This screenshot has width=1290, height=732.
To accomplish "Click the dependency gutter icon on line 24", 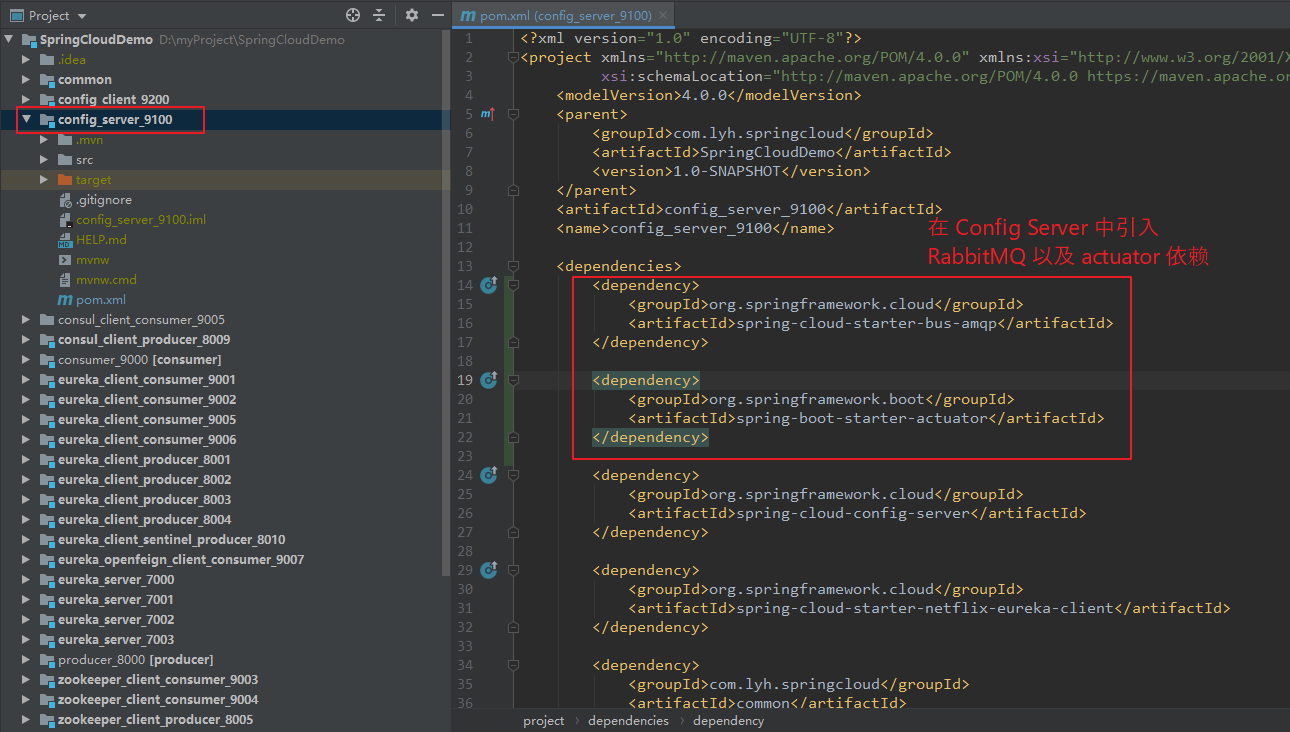I will point(489,475).
